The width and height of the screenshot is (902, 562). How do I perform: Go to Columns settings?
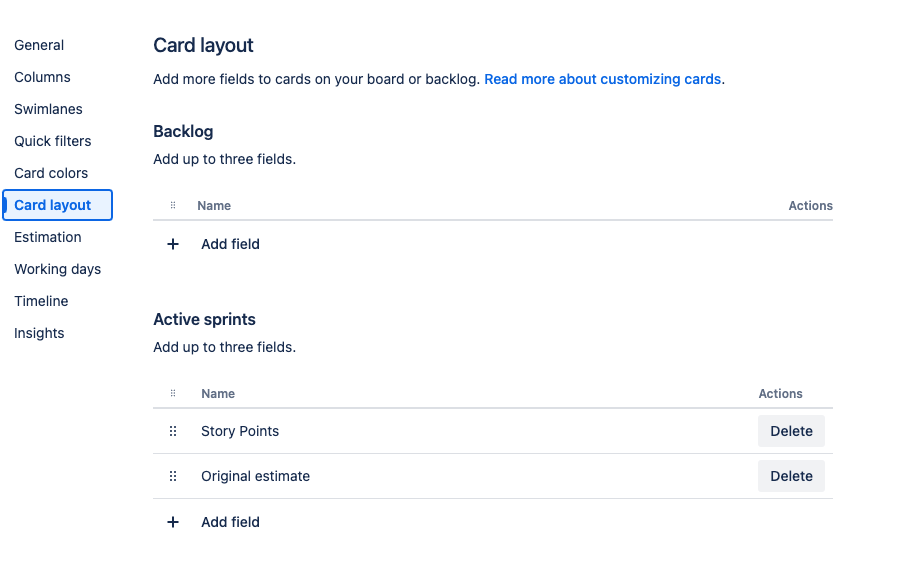(43, 77)
